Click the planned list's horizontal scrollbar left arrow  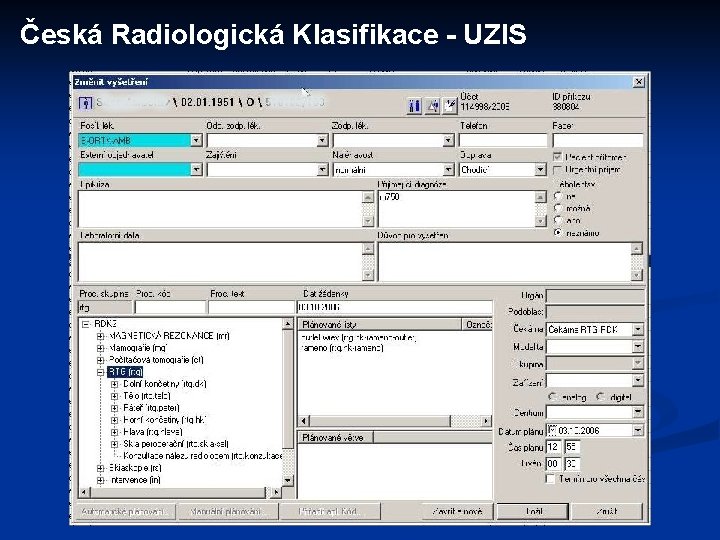pyautogui.click(x=304, y=421)
